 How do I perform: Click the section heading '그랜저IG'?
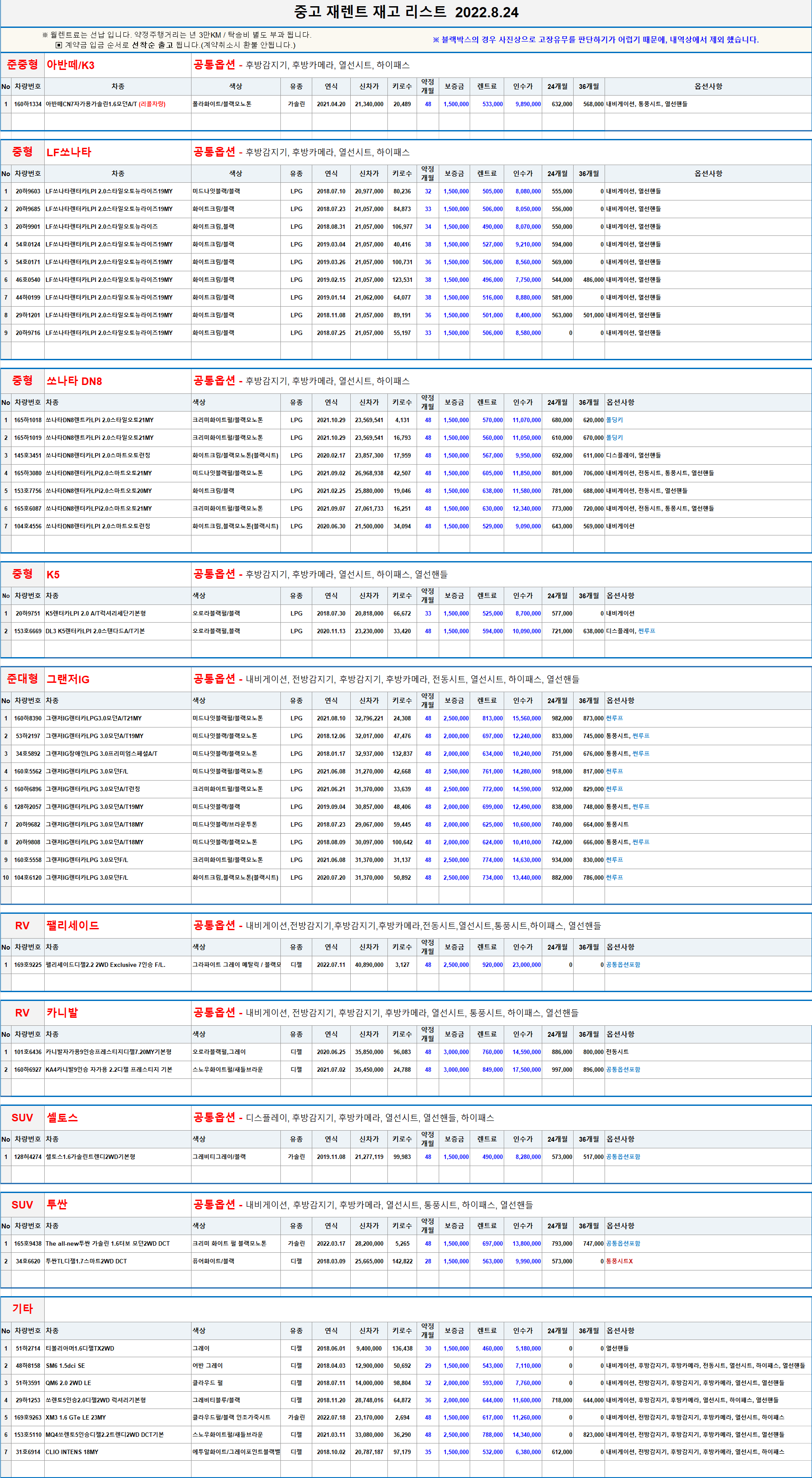tap(68, 679)
